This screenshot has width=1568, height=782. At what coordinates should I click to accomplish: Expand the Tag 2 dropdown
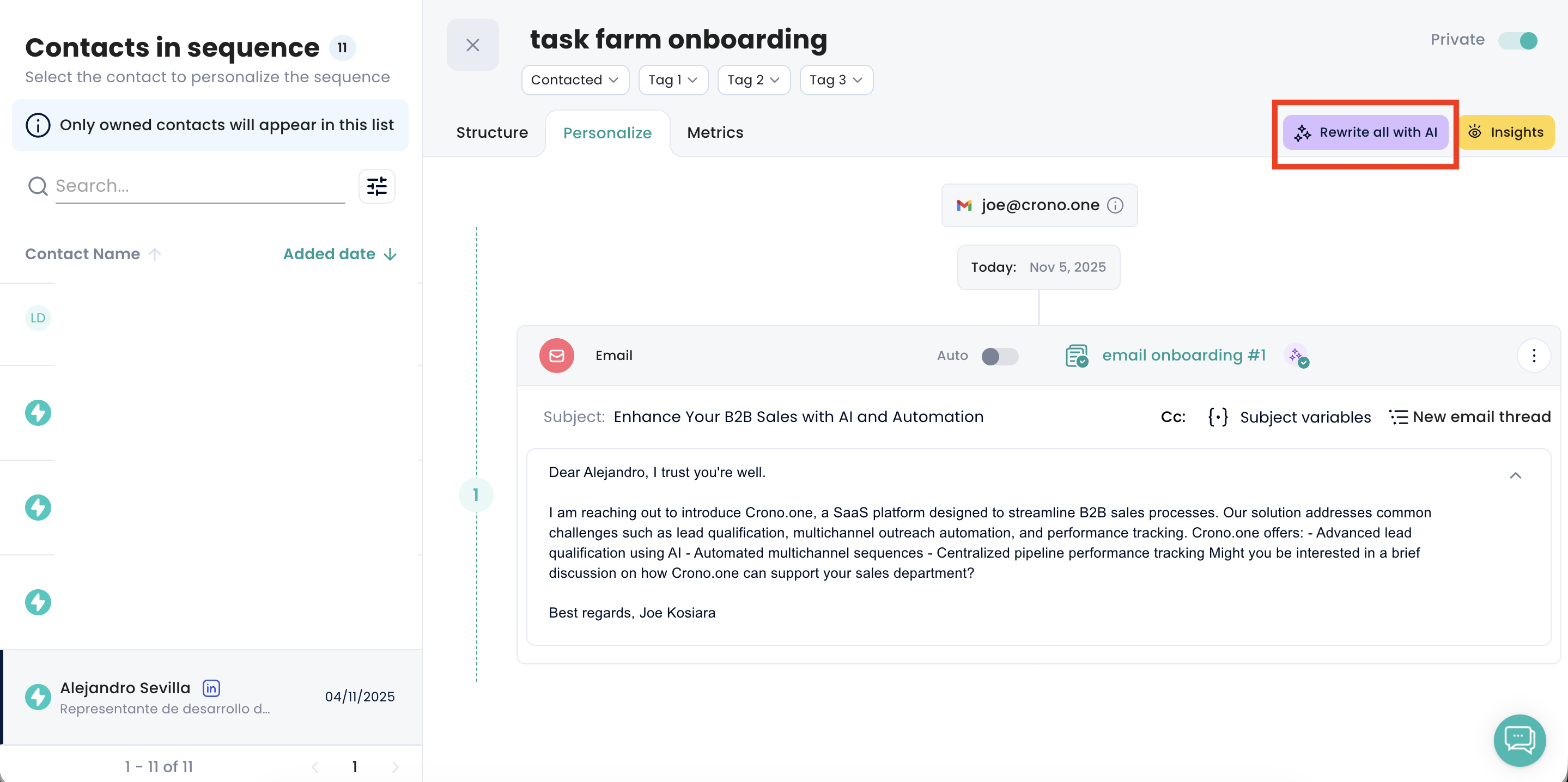(x=753, y=81)
